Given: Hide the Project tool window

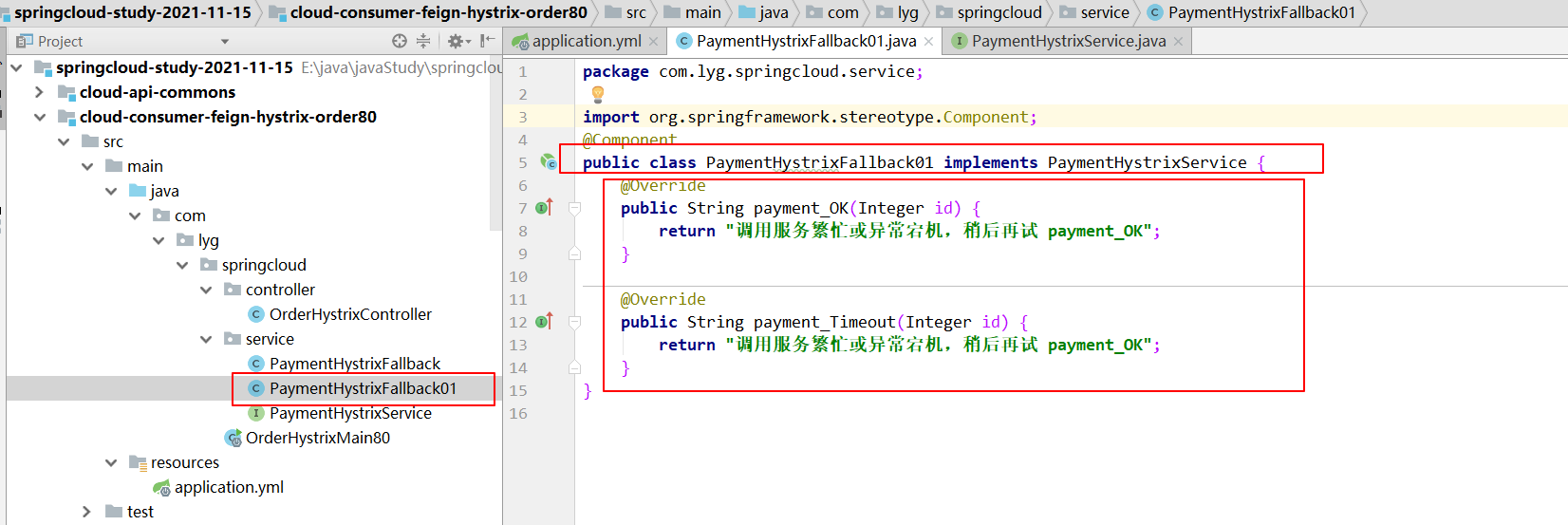Looking at the screenshot, I should [487, 41].
